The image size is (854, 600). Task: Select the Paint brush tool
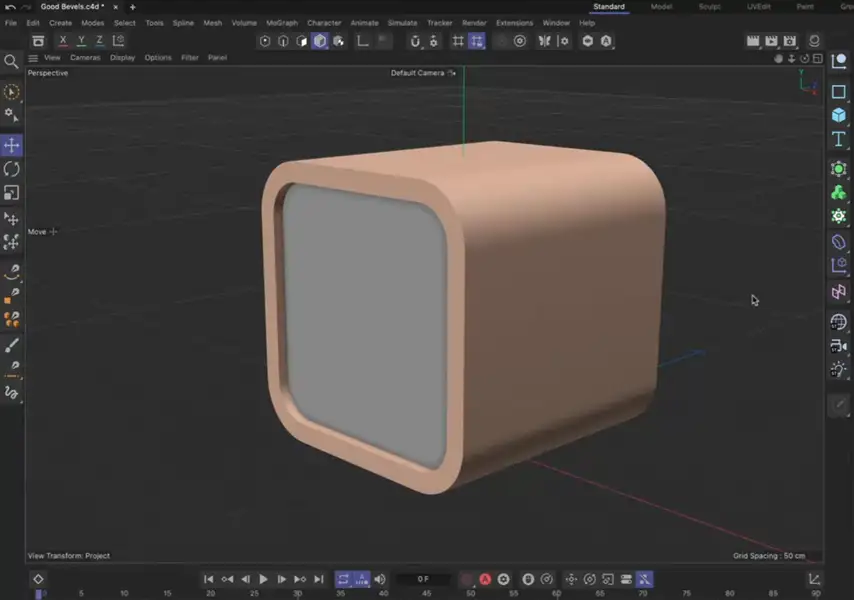pos(12,345)
